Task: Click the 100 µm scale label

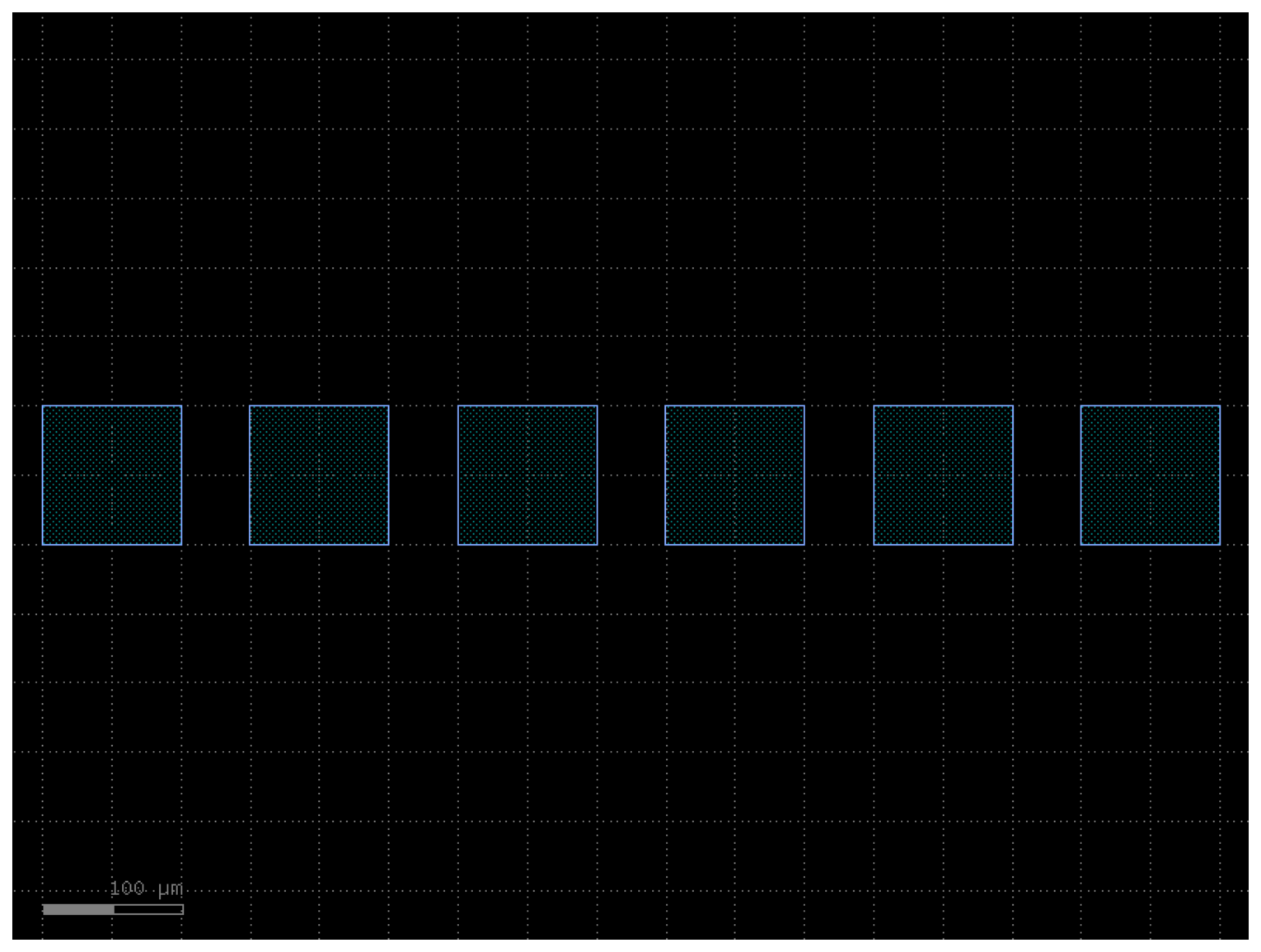Action: point(147,889)
